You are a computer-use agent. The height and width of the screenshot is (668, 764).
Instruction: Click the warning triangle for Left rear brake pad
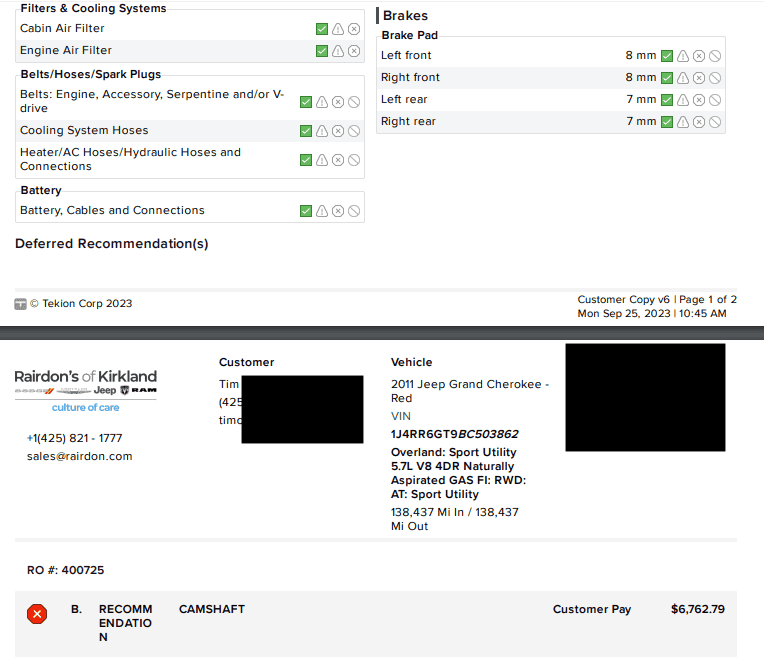pos(683,100)
